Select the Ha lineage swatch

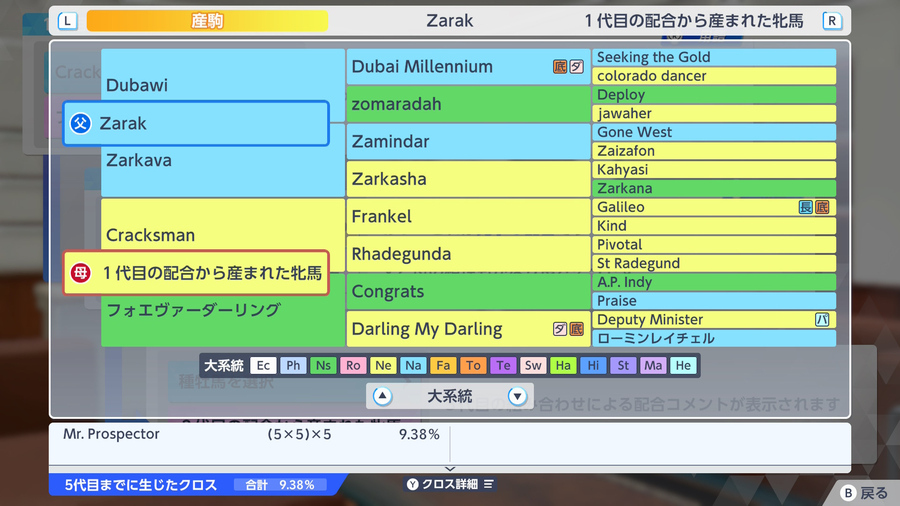[x=563, y=365]
